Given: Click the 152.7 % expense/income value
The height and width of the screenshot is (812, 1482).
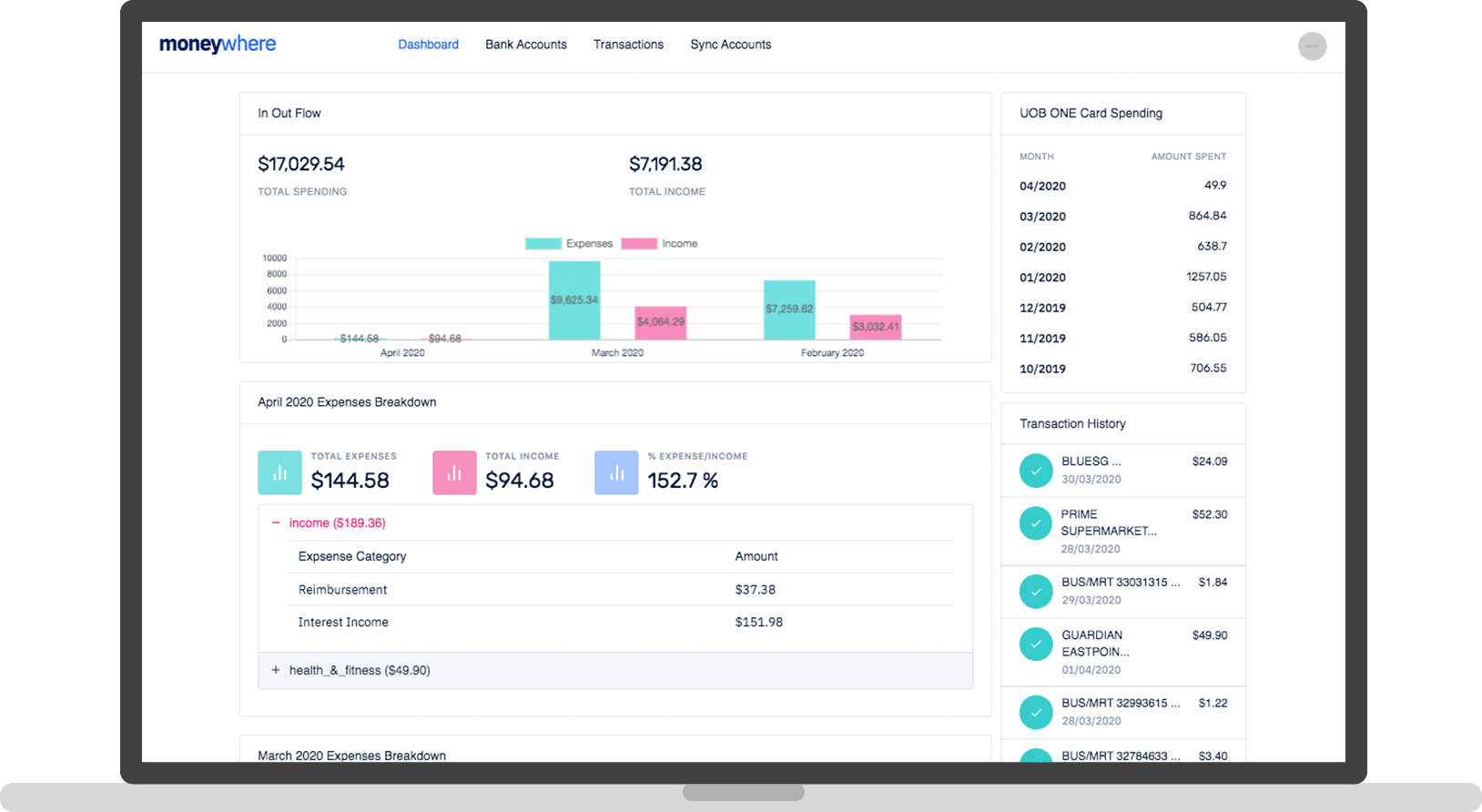Looking at the screenshot, I should click(683, 481).
